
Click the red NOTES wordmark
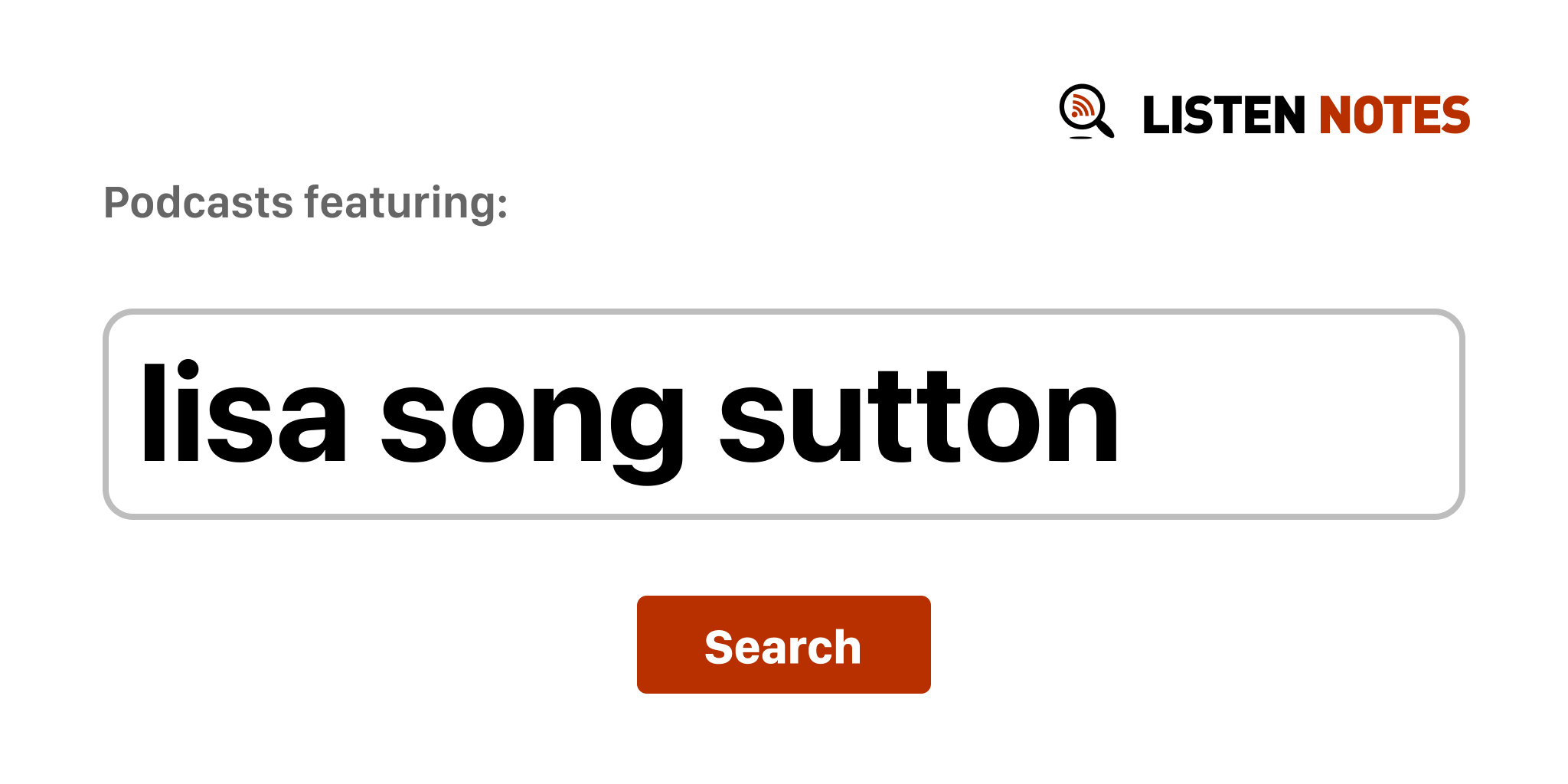[x=1393, y=116]
